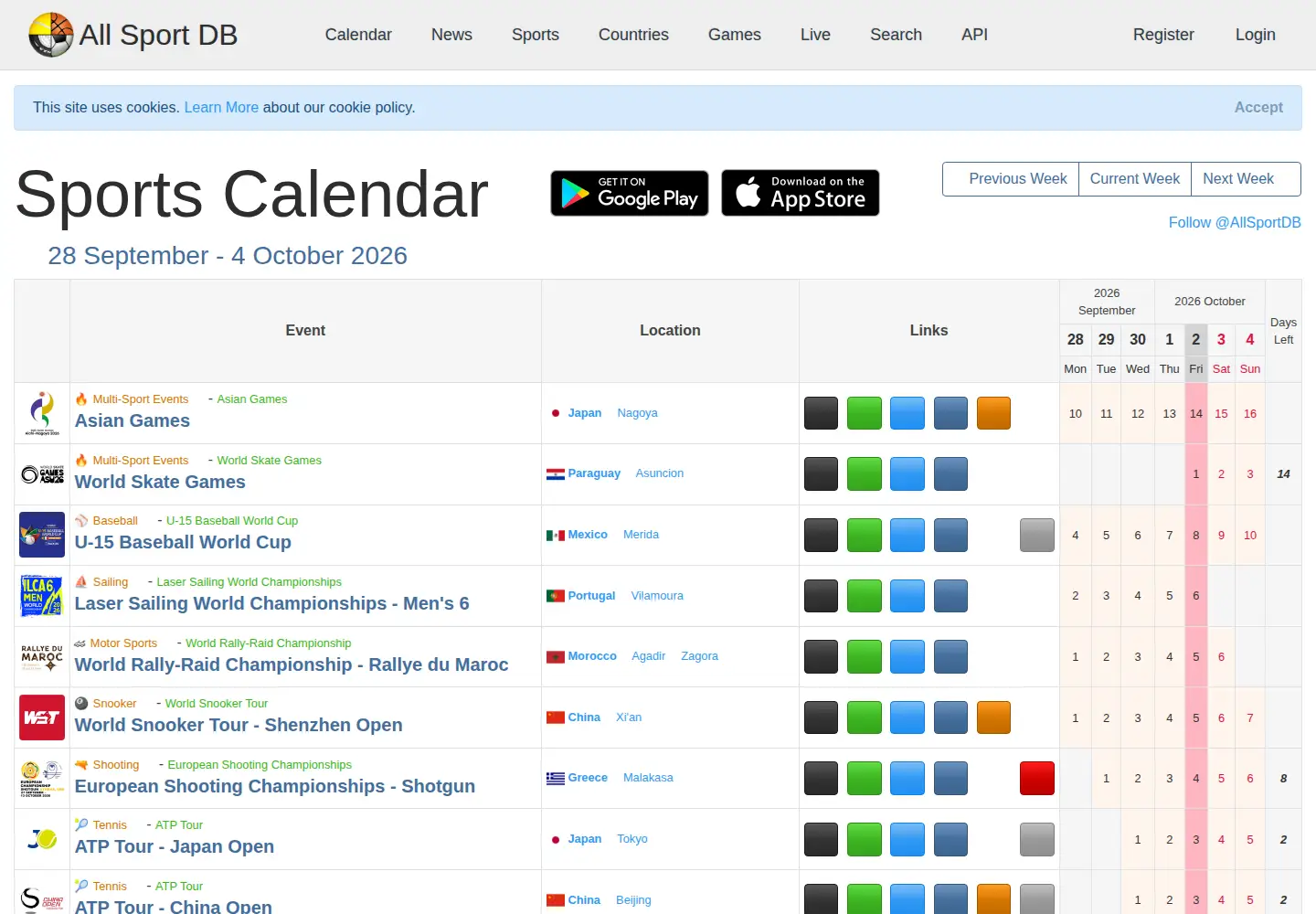Click the orange link square in Asian Games row
The height and width of the screenshot is (914, 1316).
[x=993, y=413]
